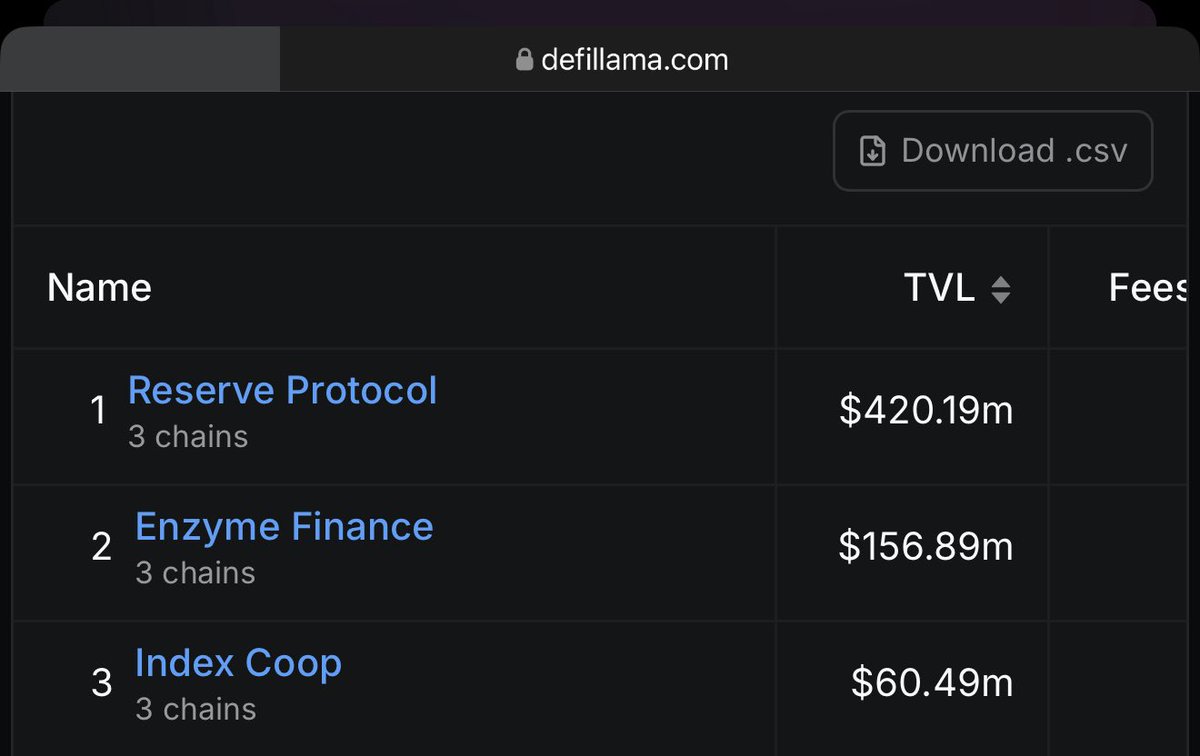Switch to the gray background tab on the left
The height and width of the screenshot is (756, 1200).
[x=140, y=59]
